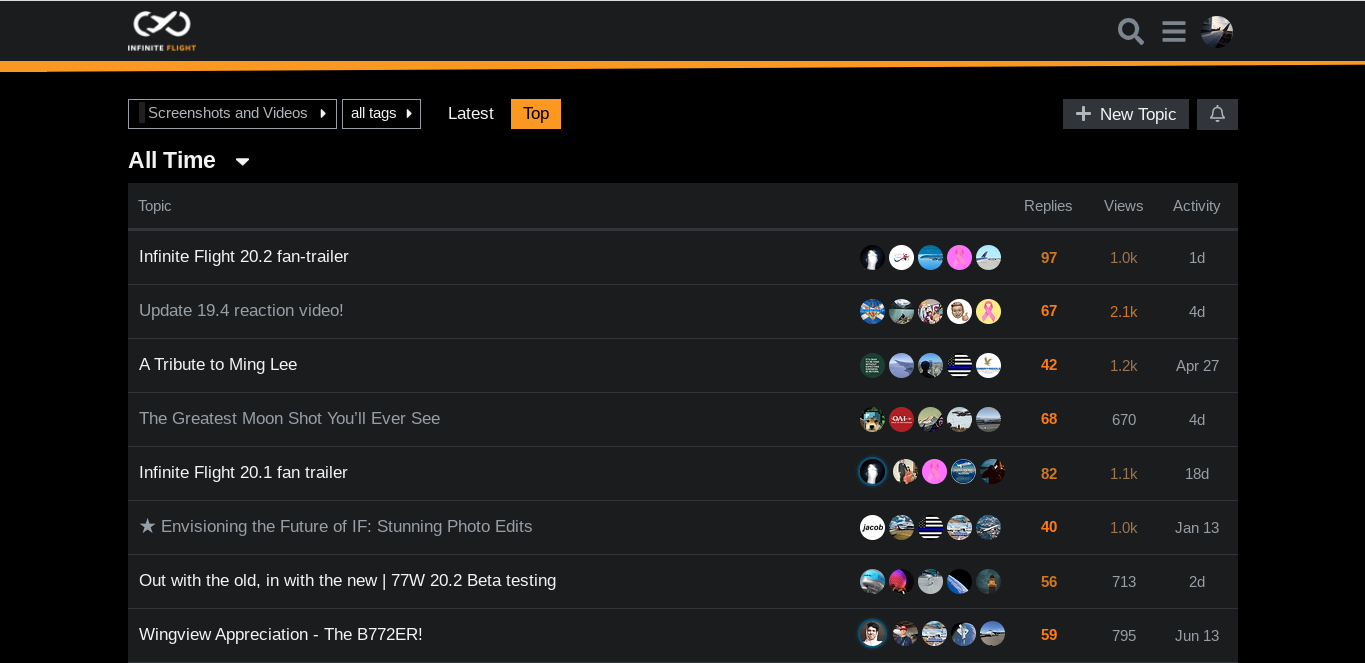Sort by Activity column header
Viewport: 1365px width, 663px height.
1197,206
